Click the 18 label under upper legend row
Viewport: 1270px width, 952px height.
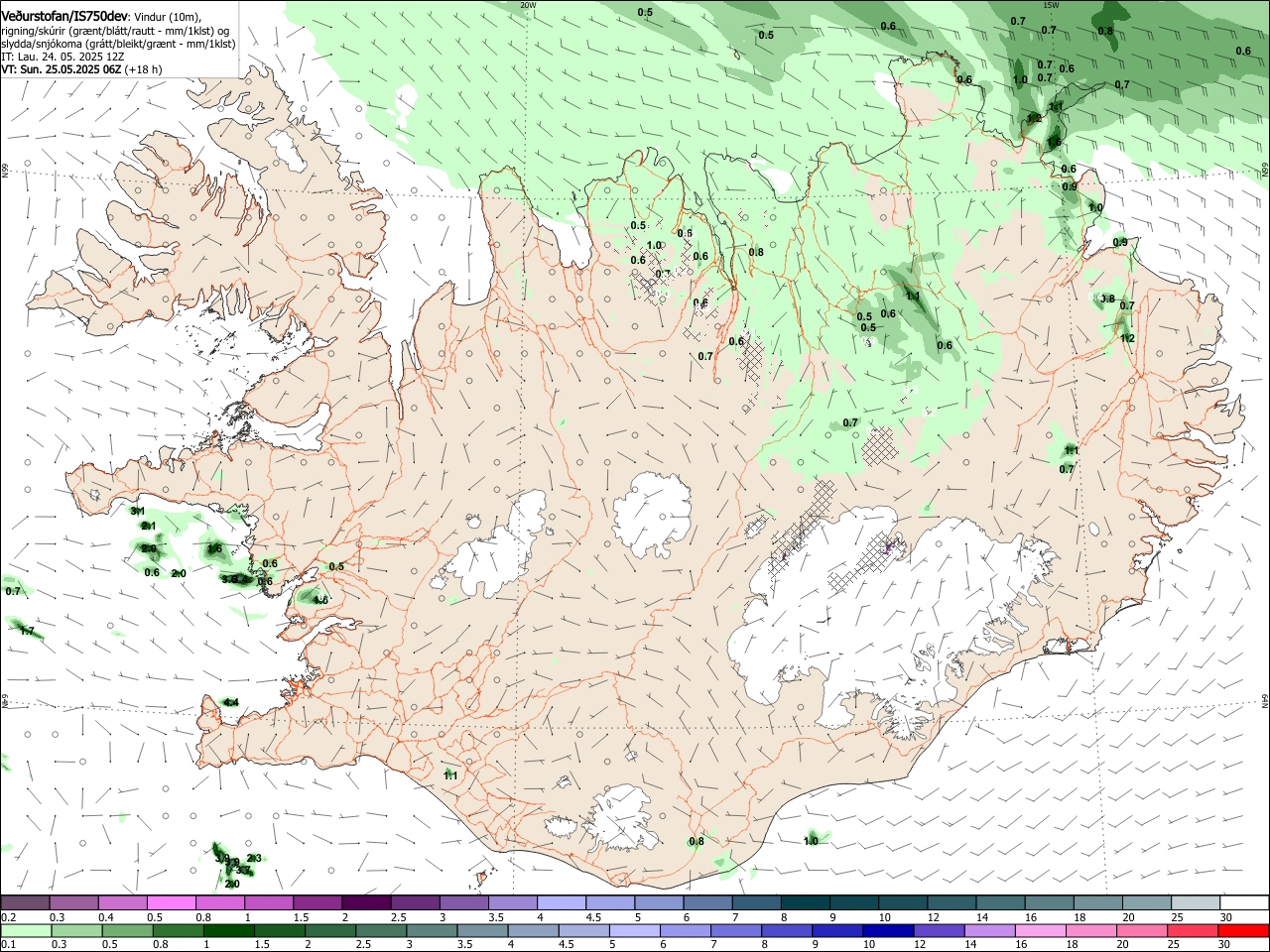click(x=1079, y=917)
